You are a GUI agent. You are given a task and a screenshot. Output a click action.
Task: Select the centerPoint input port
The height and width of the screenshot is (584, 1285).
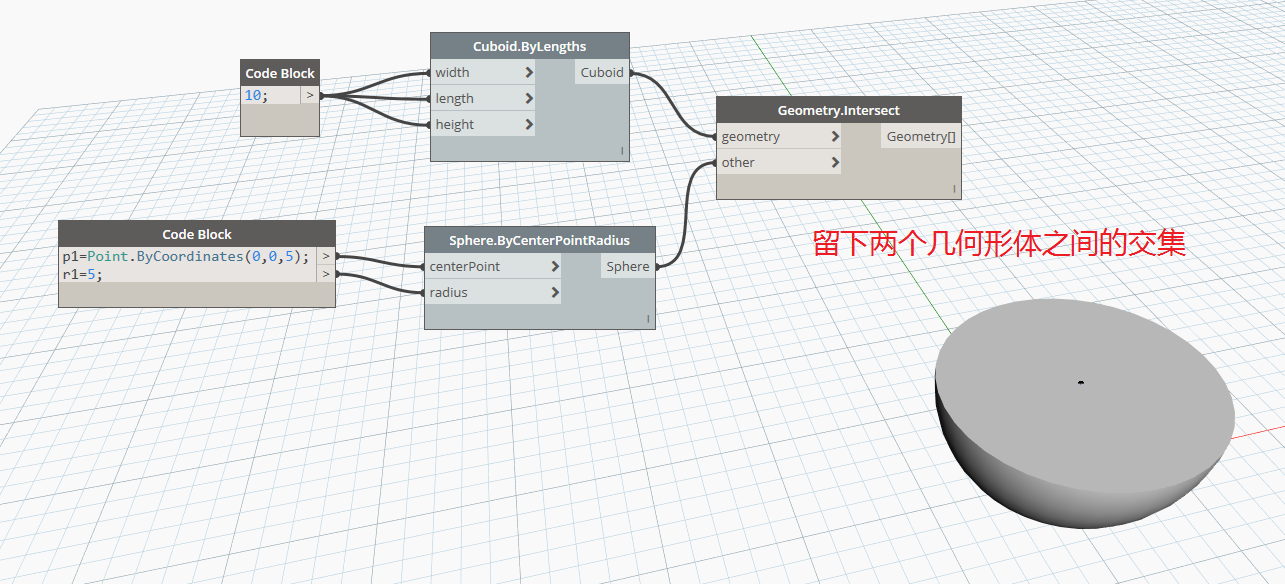pyautogui.click(x=493, y=267)
